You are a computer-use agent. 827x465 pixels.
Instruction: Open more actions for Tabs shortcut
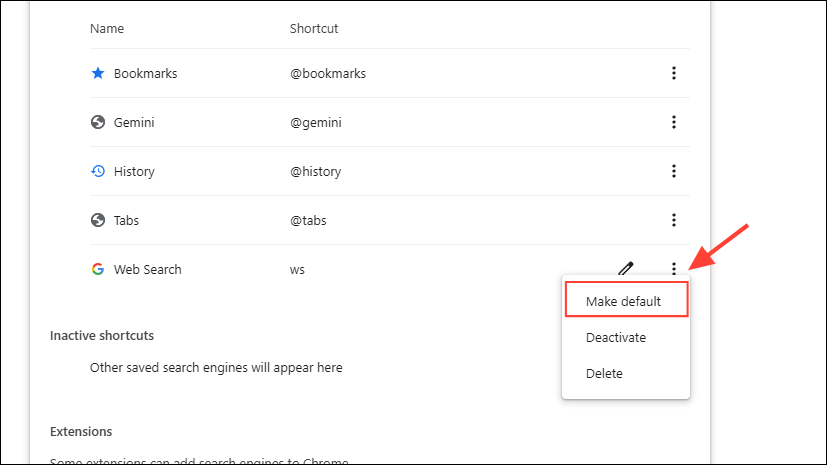click(x=674, y=220)
